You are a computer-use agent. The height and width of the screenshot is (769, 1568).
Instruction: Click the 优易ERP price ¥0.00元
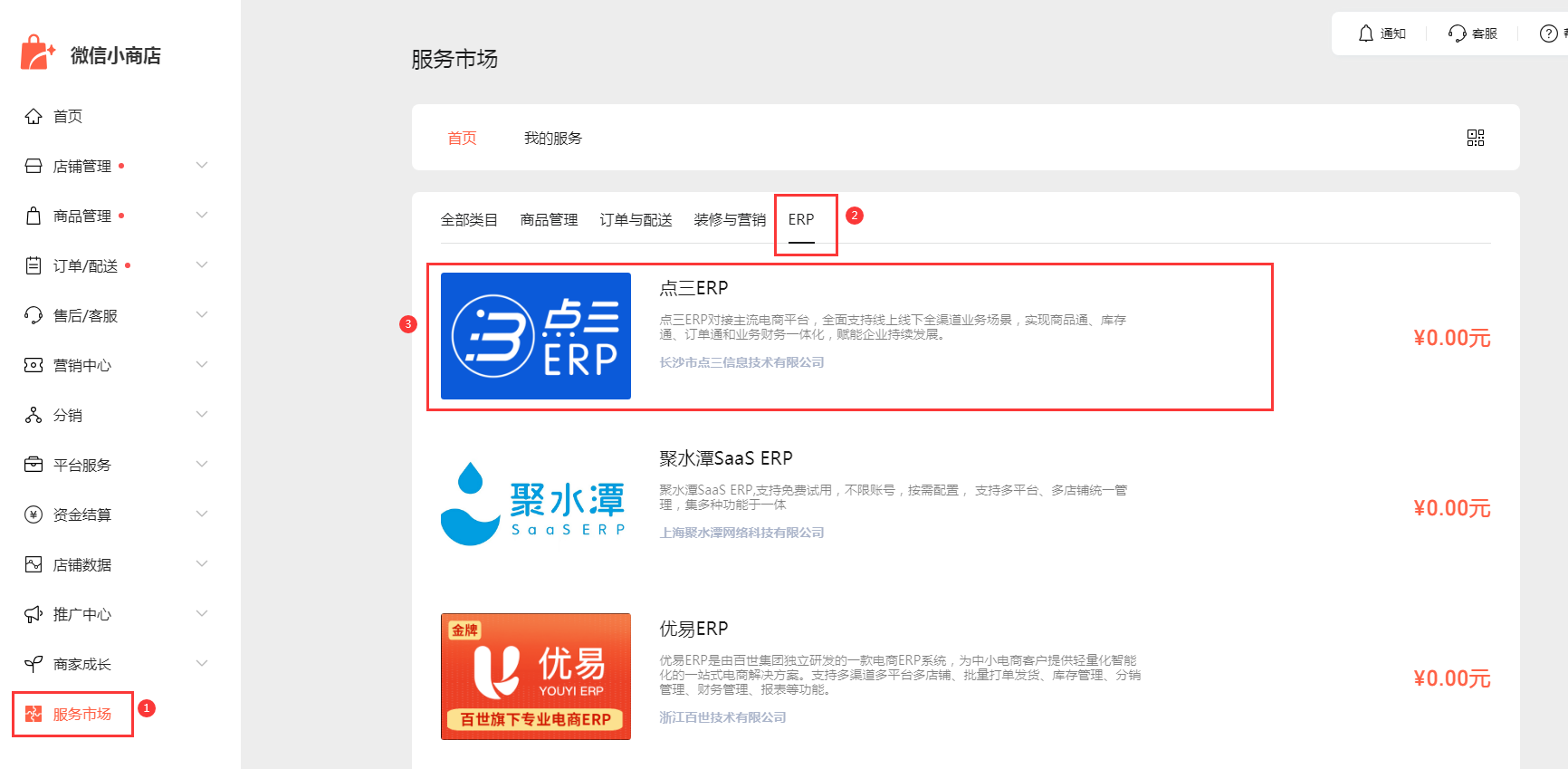[1452, 678]
